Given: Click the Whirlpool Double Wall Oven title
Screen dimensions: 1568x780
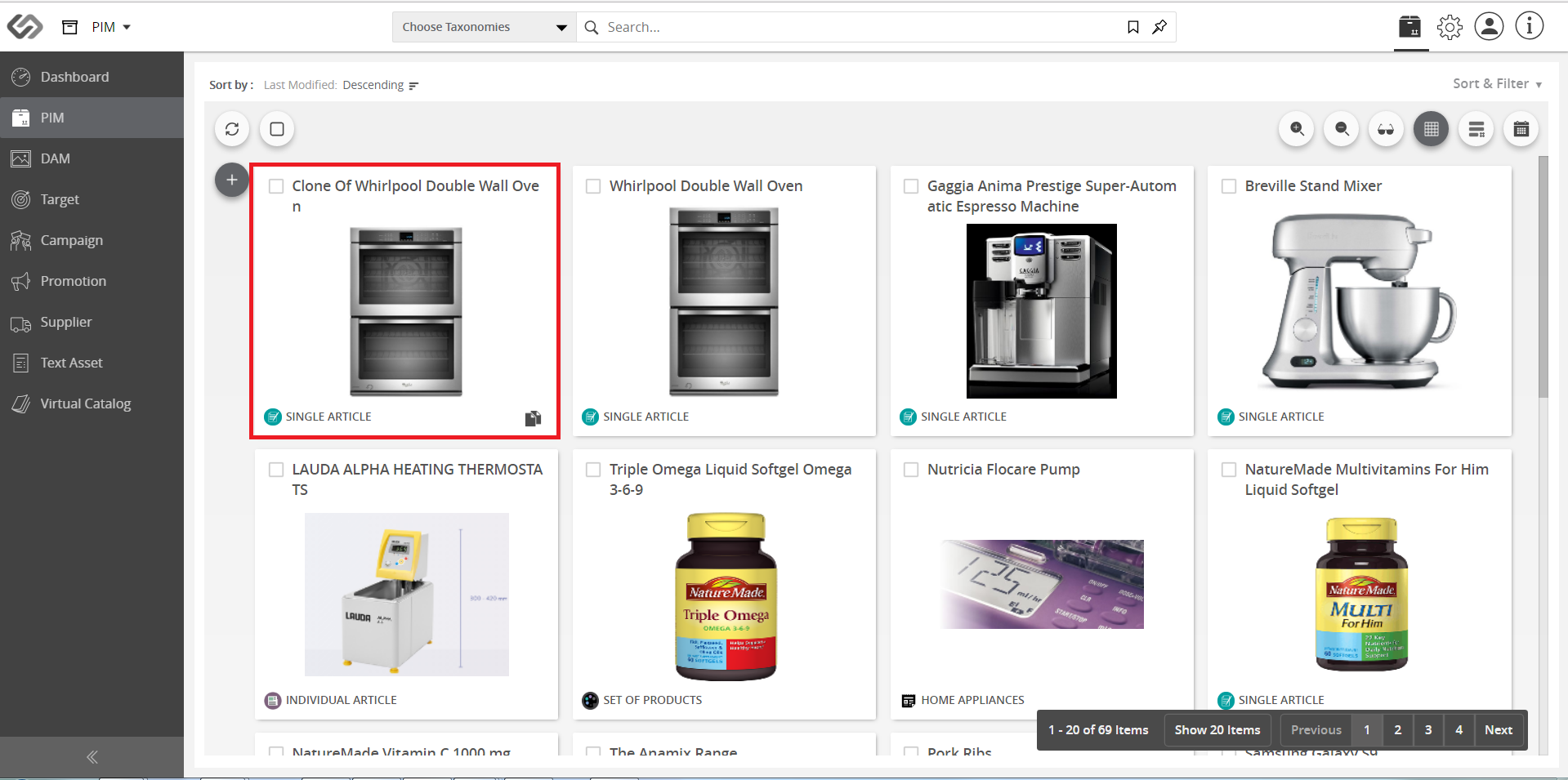Looking at the screenshot, I should click(x=706, y=186).
